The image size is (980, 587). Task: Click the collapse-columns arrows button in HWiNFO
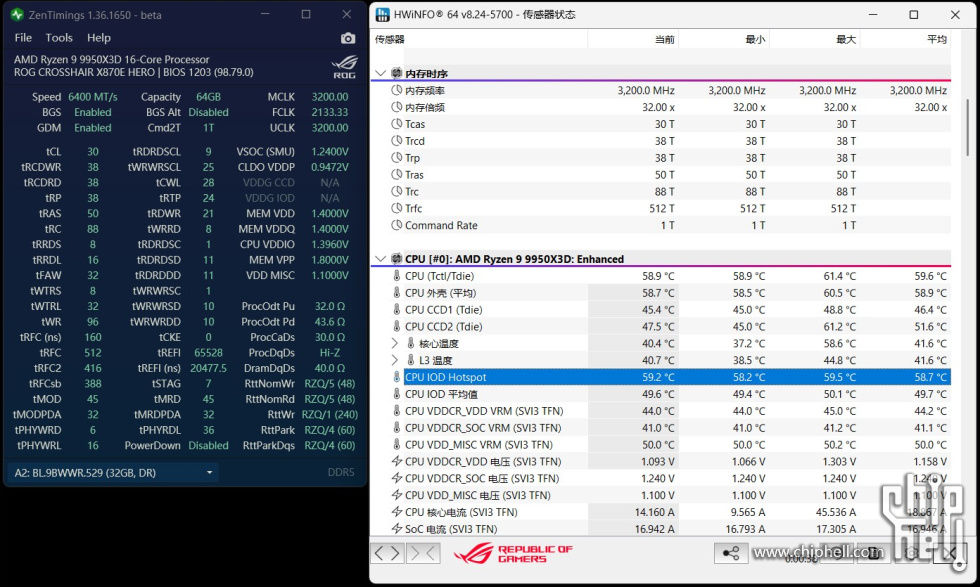point(423,553)
